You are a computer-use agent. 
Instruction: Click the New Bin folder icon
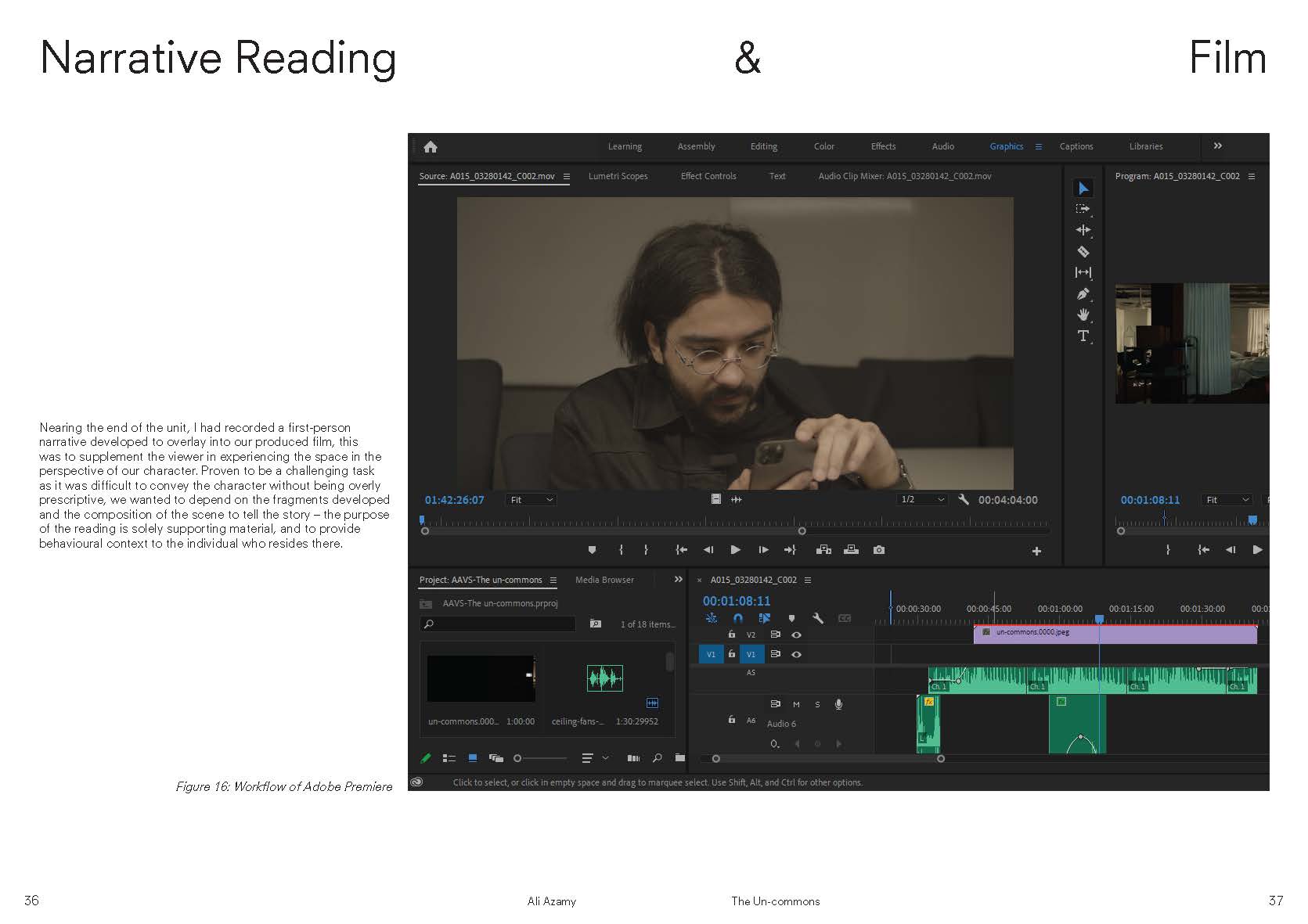tap(679, 757)
